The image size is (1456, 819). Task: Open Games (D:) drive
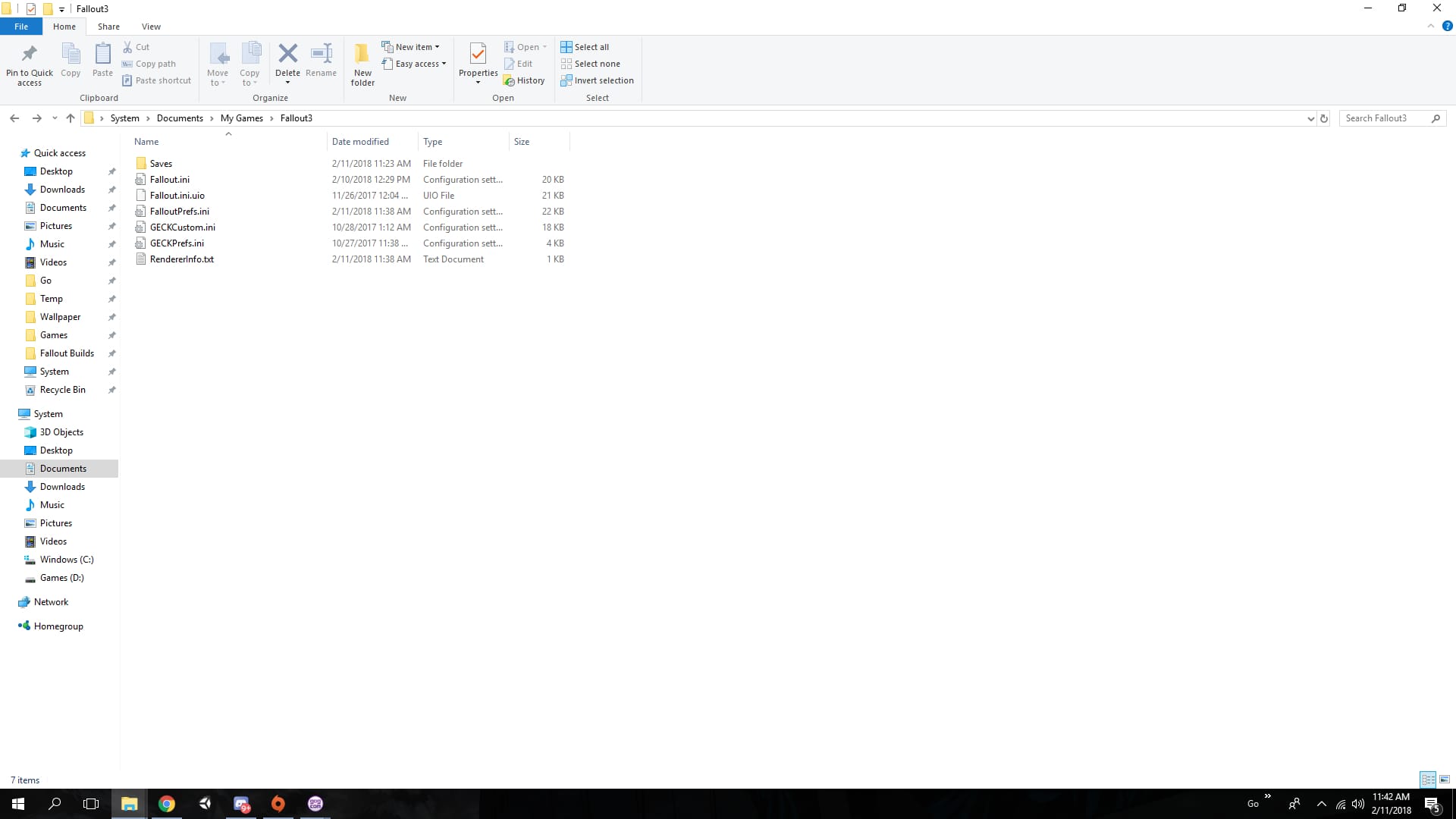61,578
